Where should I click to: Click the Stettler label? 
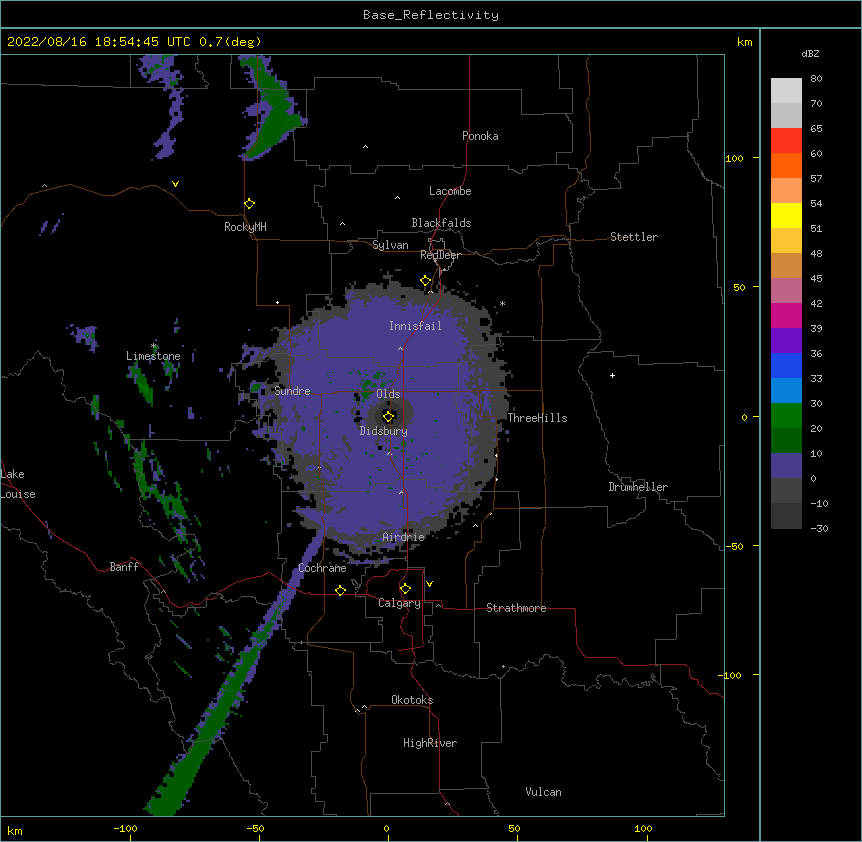coord(634,237)
